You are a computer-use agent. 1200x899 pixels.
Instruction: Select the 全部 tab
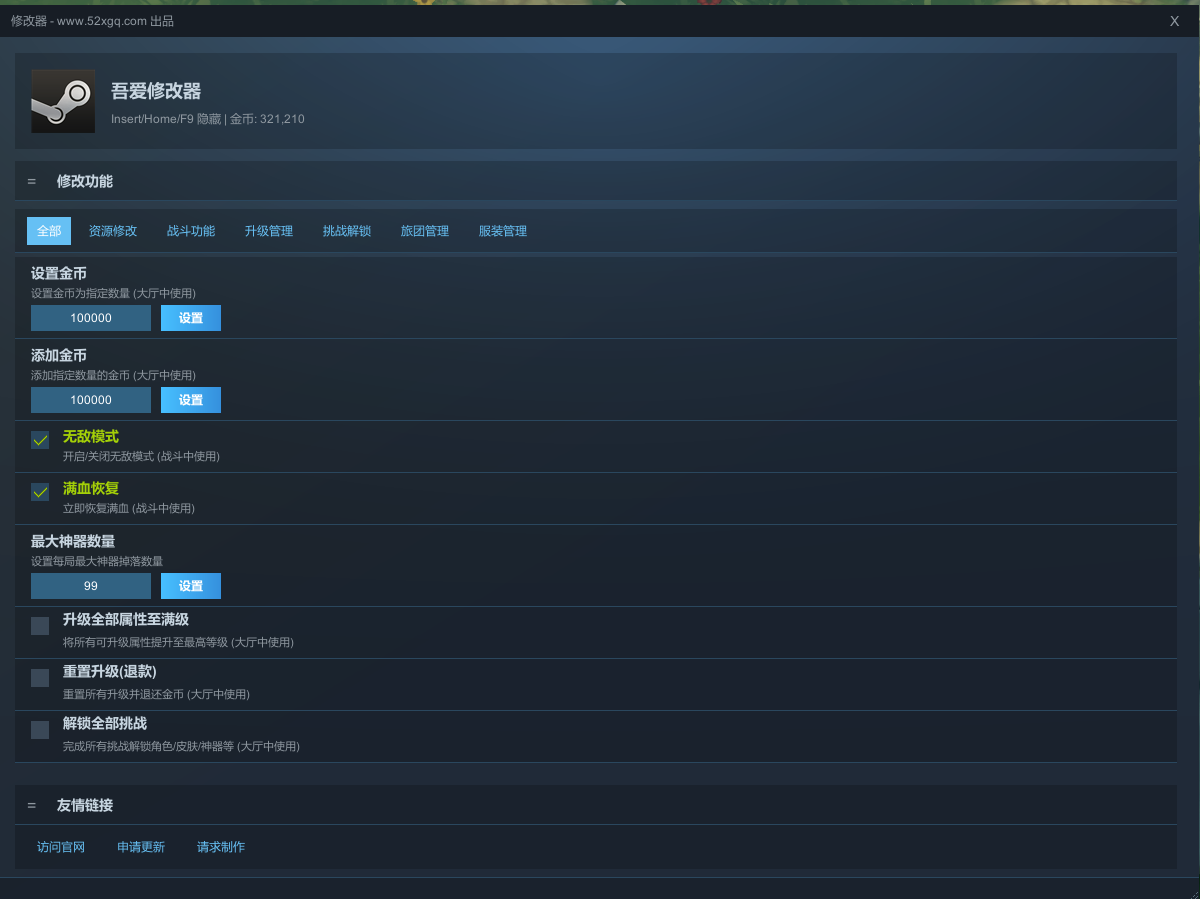coord(49,231)
